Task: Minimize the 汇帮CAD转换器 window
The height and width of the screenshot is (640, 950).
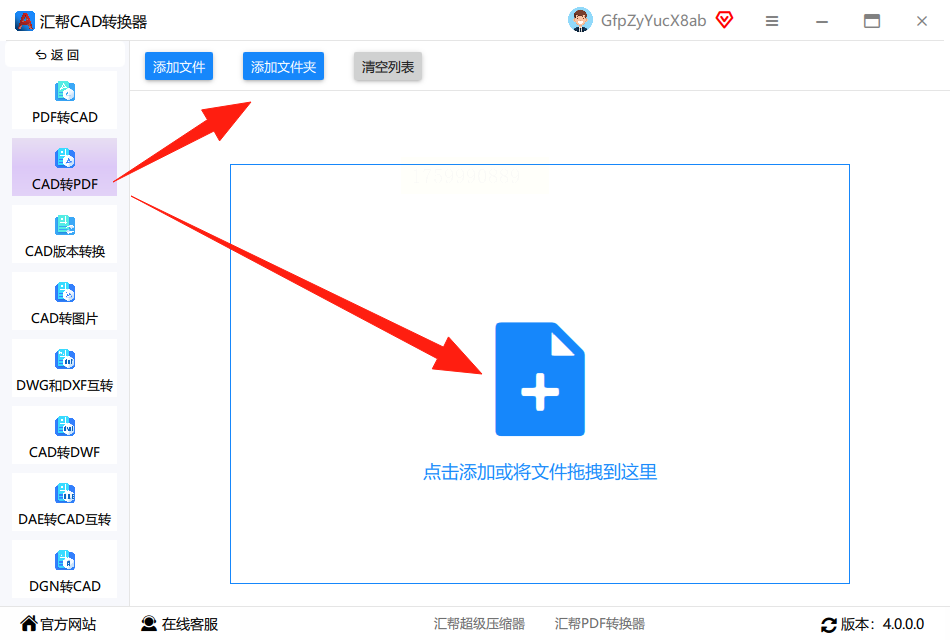Action: (822, 21)
